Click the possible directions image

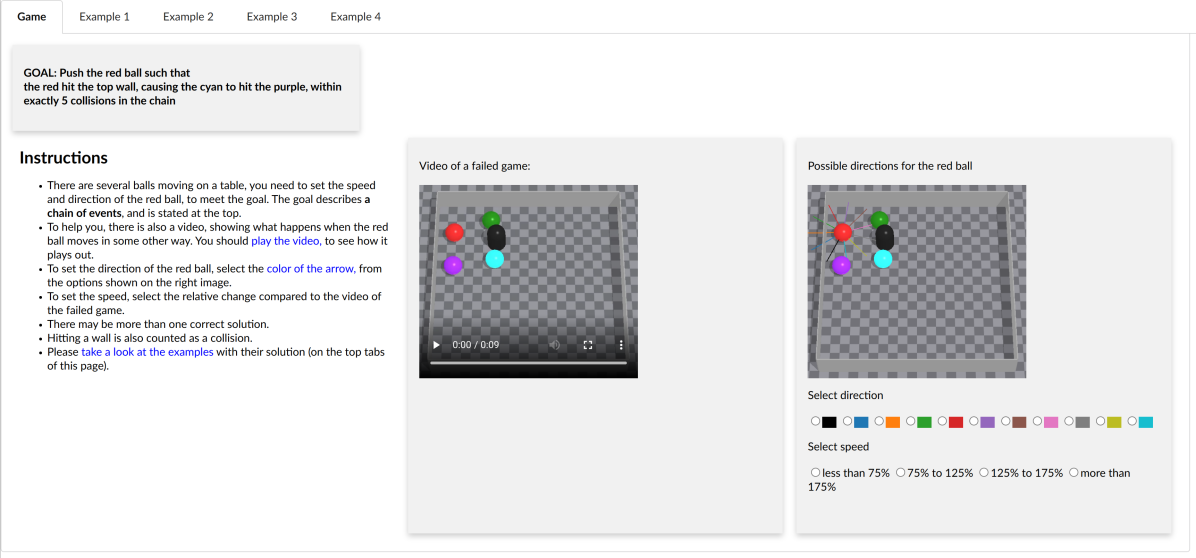917,281
